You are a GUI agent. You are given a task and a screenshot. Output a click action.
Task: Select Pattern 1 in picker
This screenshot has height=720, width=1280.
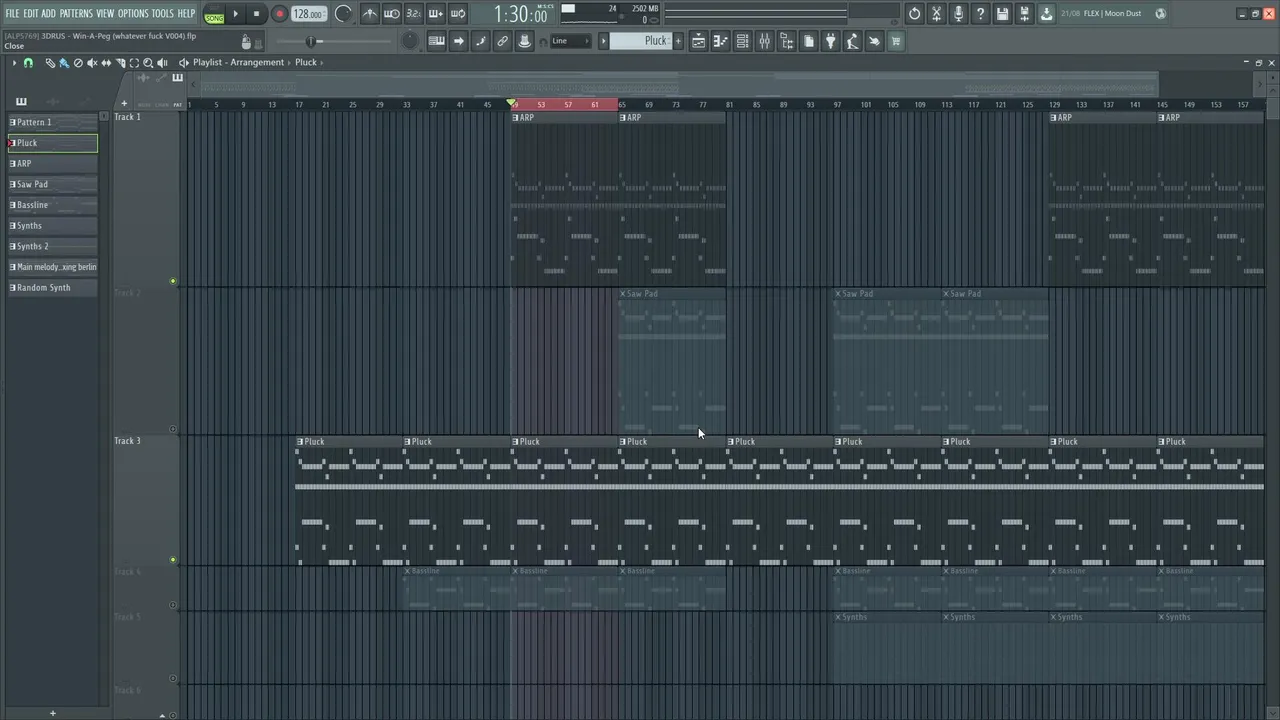(x=53, y=122)
